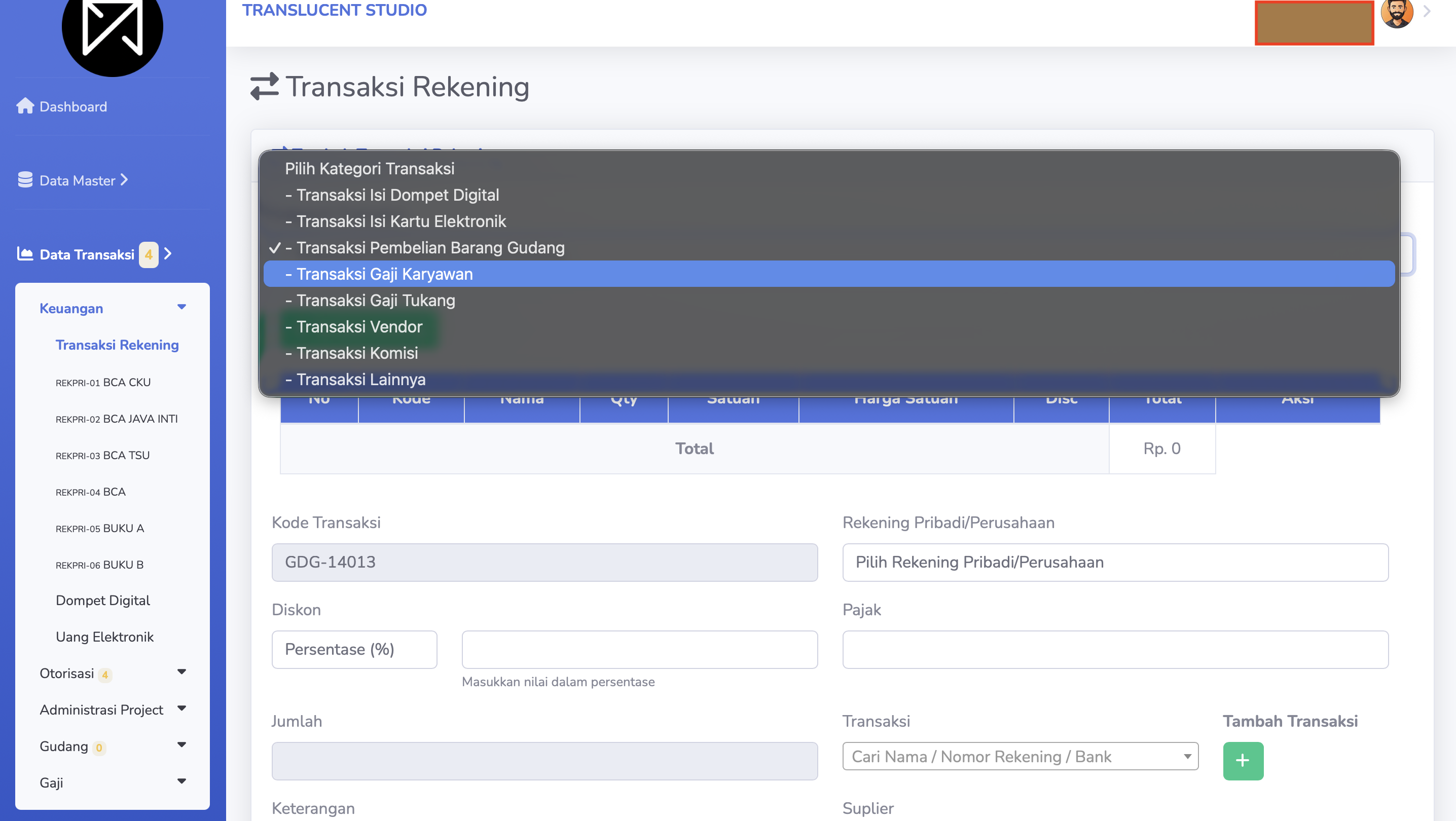Choose Transaksi Vendor from the list

(x=829, y=326)
